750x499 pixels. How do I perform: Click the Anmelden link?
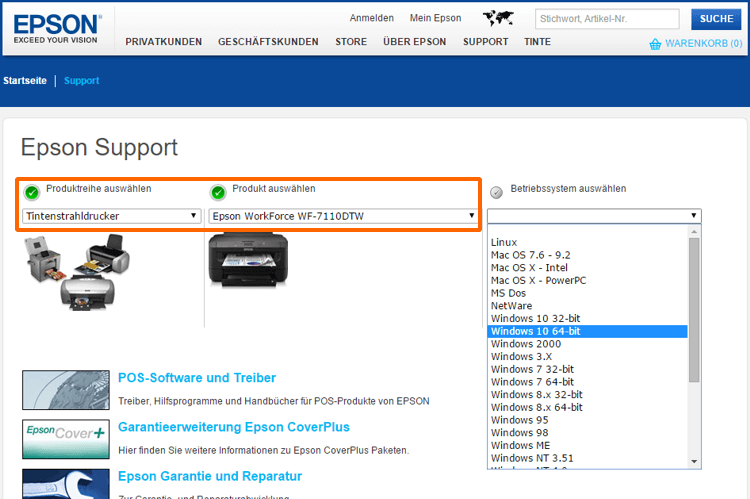click(372, 18)
